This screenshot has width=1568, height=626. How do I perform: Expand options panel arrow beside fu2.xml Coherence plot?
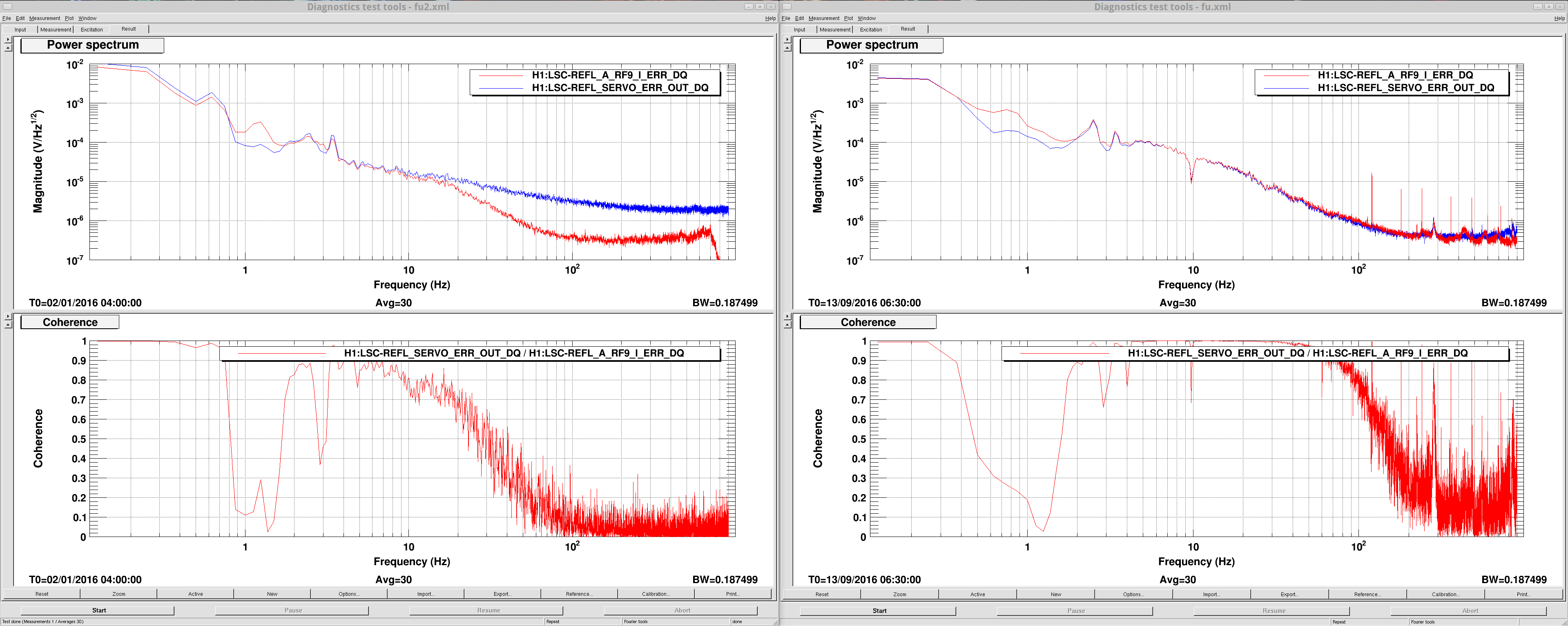(x=8, y=316)
